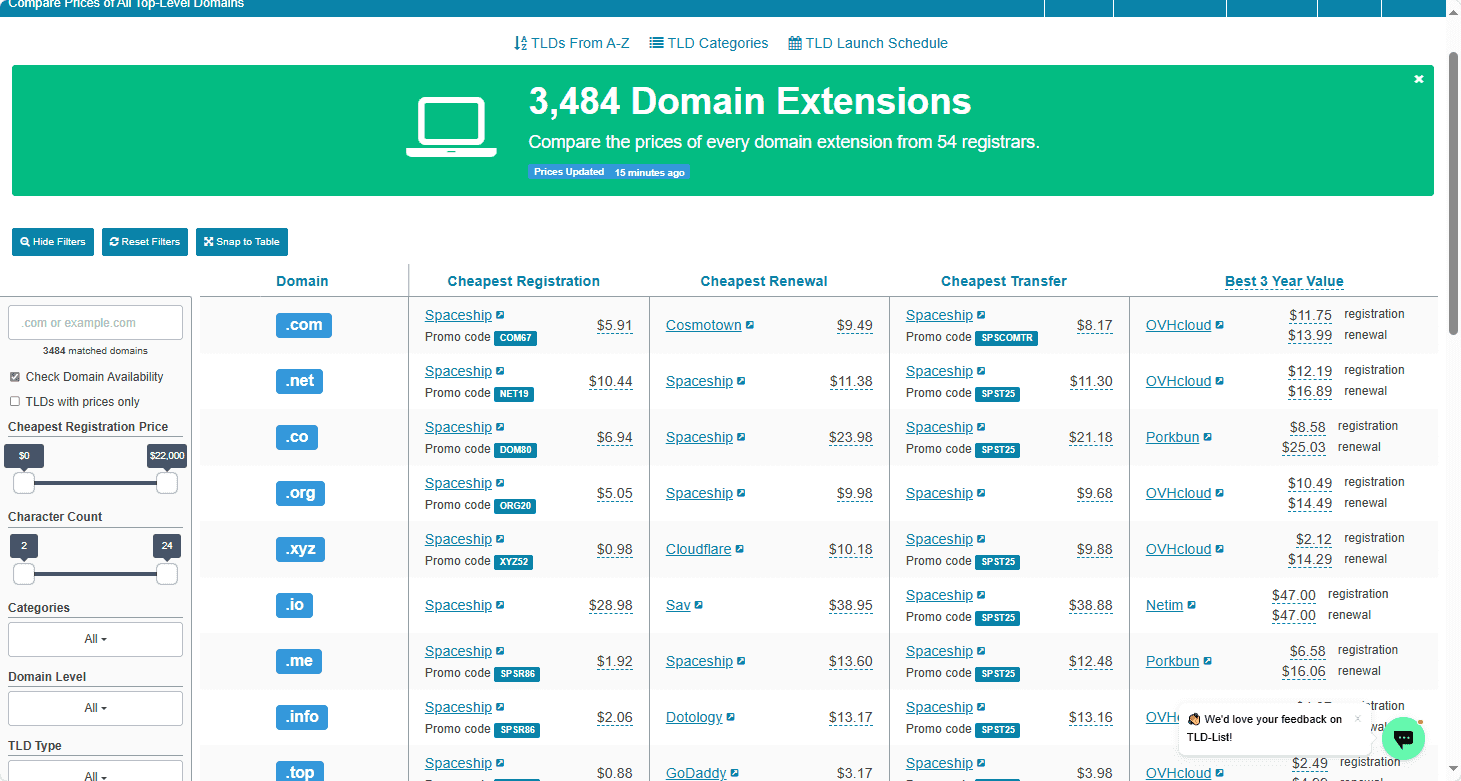The image size is (1461, 781).
Task: Click registration price maximum $22,000 slider handle
Action: (167, 483)
